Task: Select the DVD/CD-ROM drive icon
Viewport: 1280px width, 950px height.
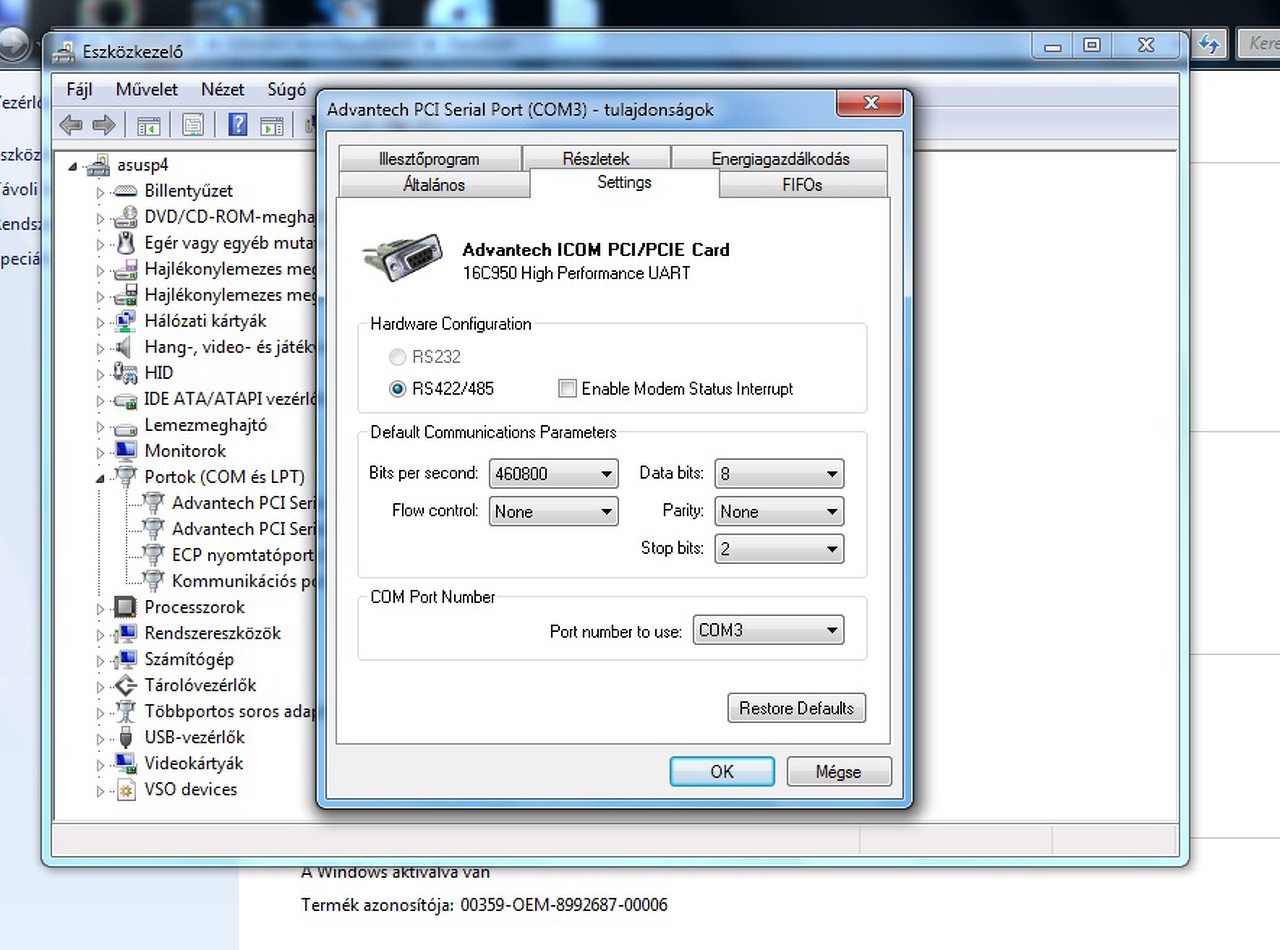Action: [x=125, y=217]
